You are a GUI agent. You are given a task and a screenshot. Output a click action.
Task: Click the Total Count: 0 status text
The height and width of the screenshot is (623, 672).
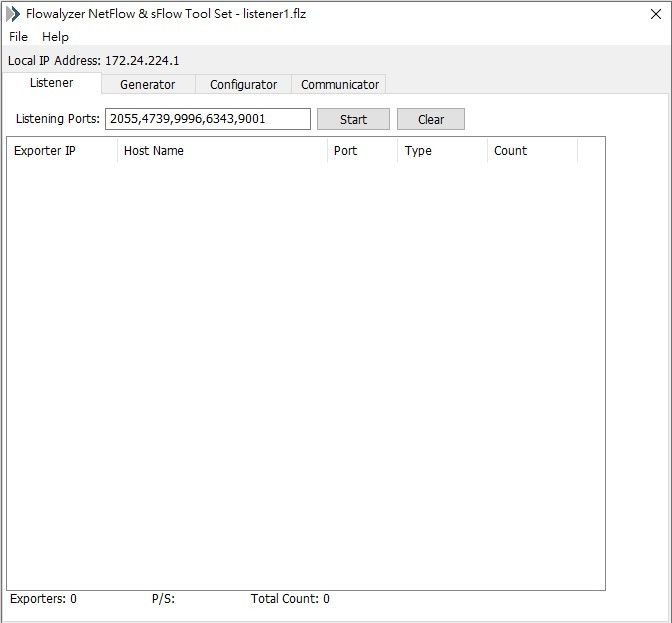[290, 599]
